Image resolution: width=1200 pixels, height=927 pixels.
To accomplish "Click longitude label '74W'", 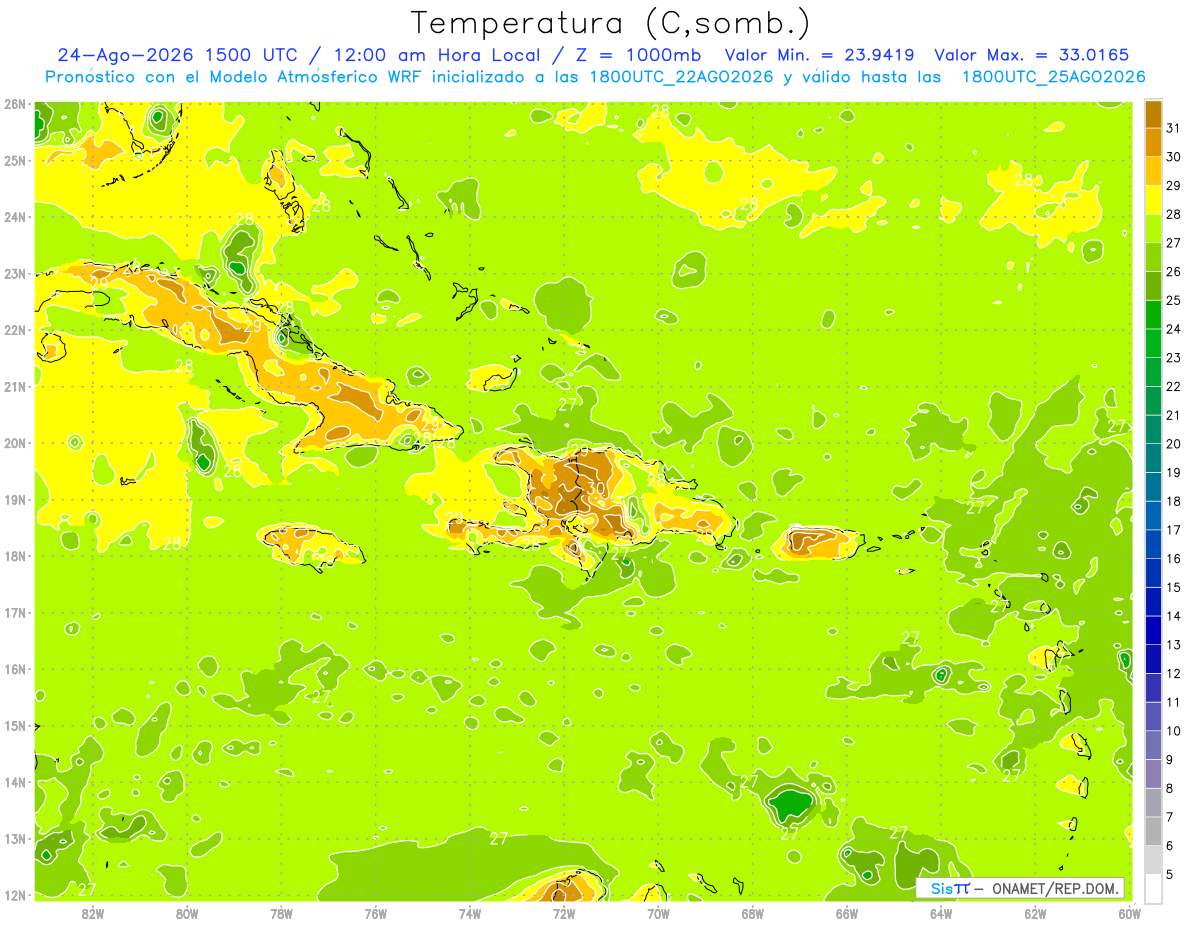I will 470,913.
